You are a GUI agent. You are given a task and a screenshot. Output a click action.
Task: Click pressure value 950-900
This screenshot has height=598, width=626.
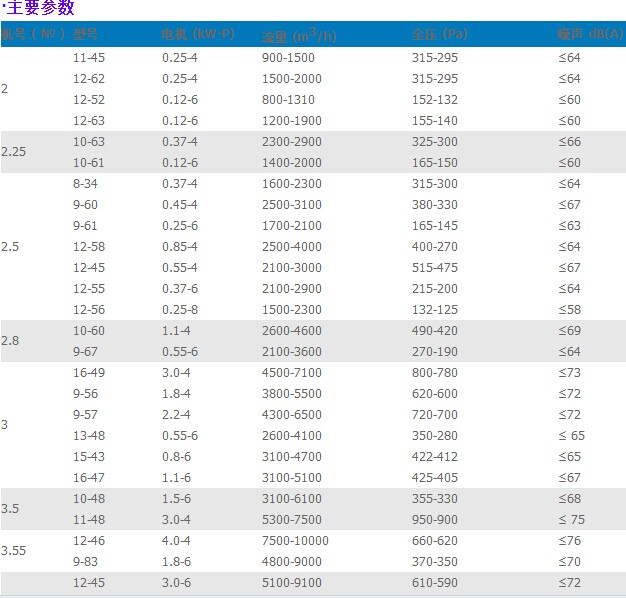click(435, 519)
